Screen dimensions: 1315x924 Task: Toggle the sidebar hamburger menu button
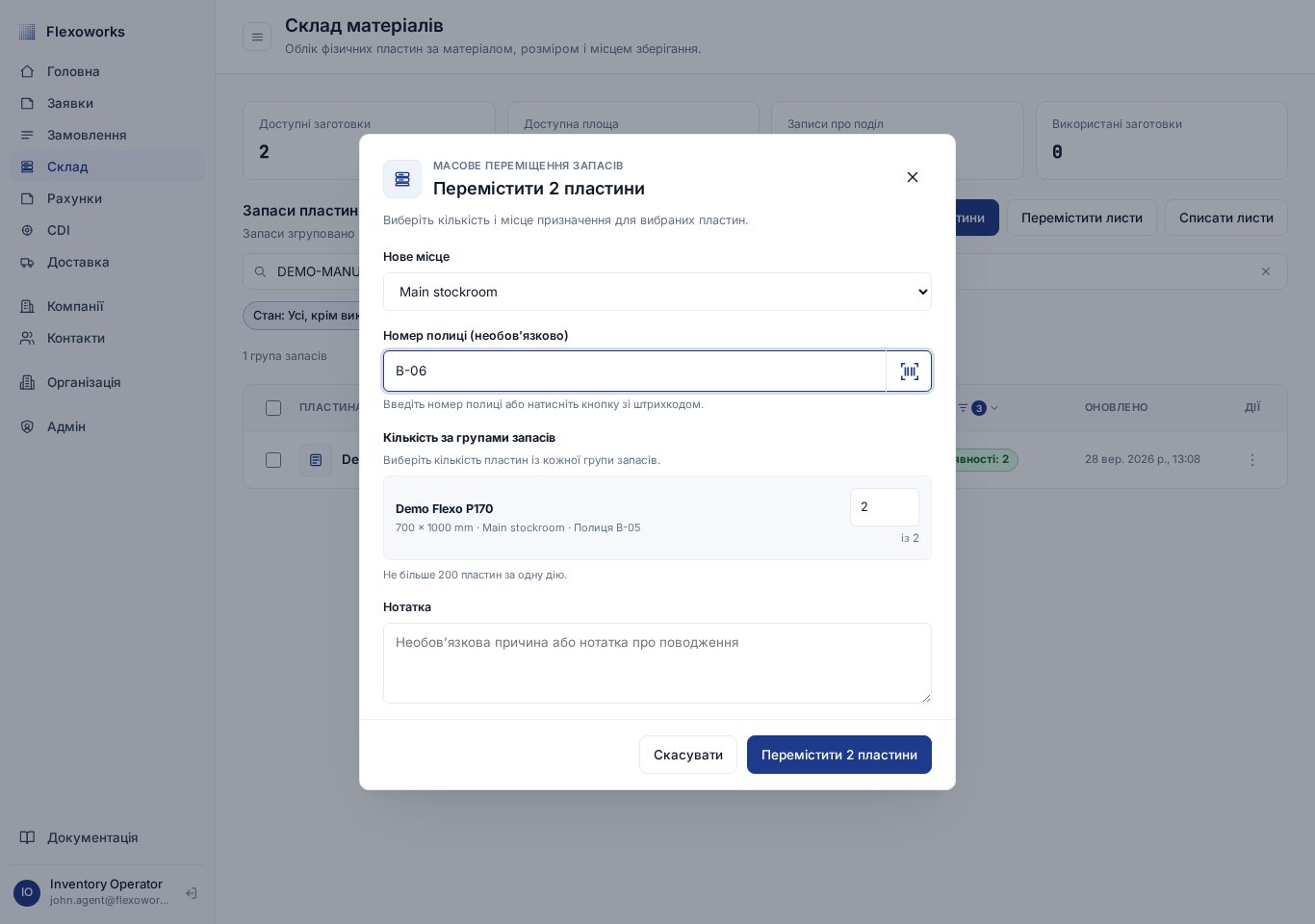click(x=257, y=37)
